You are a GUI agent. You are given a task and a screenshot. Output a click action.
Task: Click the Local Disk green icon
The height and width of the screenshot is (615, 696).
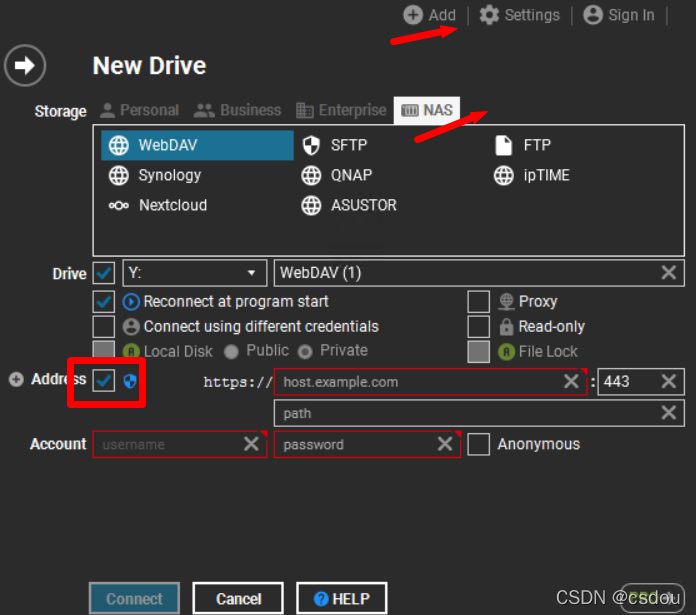(x=131, y=352)
